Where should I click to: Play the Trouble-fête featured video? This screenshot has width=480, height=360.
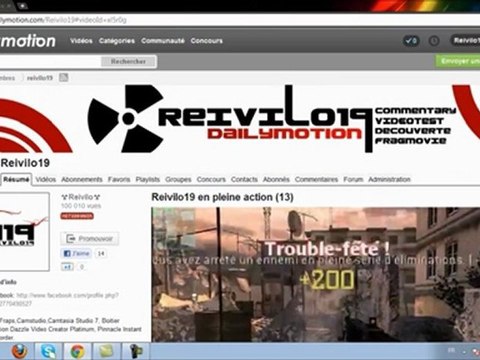click(x=316, y=274)
